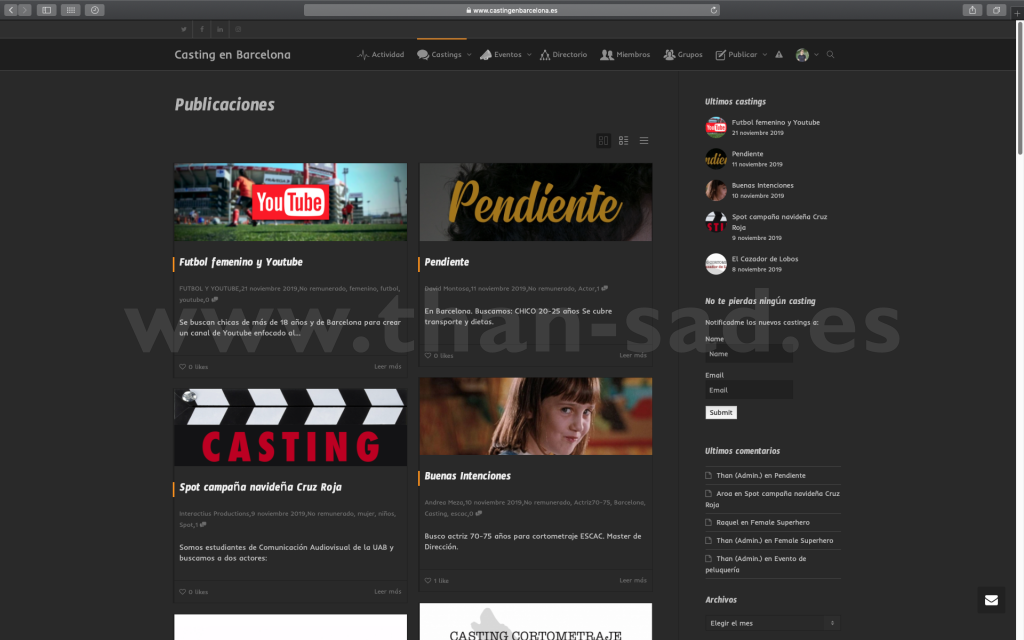
Task: Open the Miembros menu item
Action: click(x=626, y=55)
